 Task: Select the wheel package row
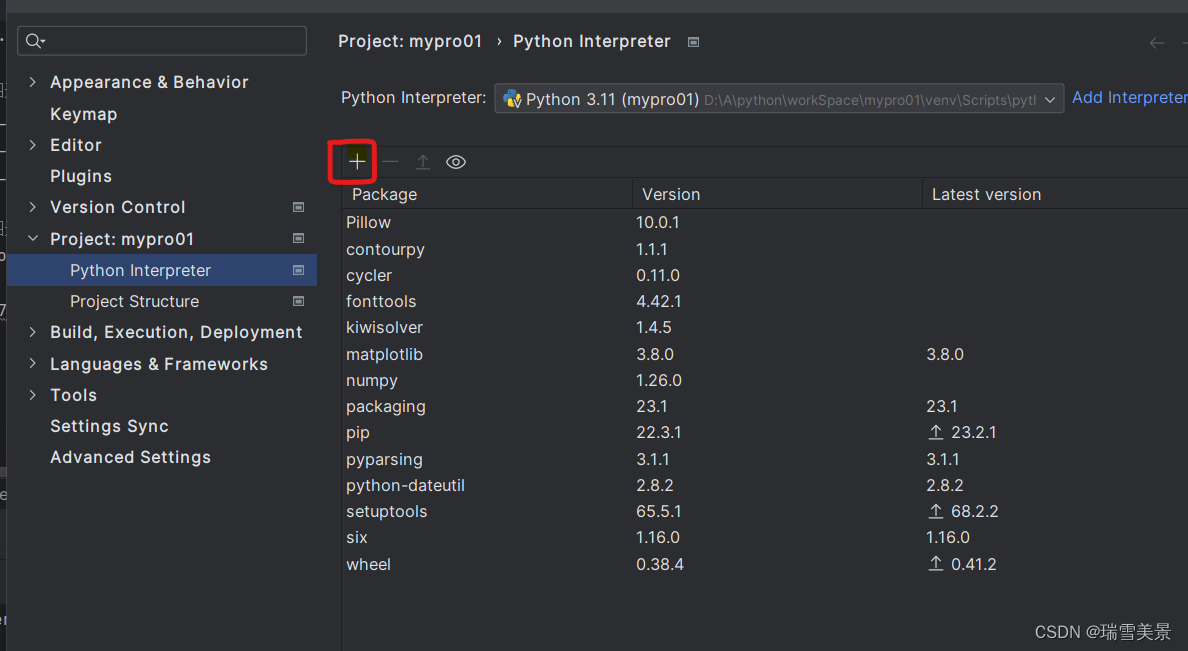point(764,565)
